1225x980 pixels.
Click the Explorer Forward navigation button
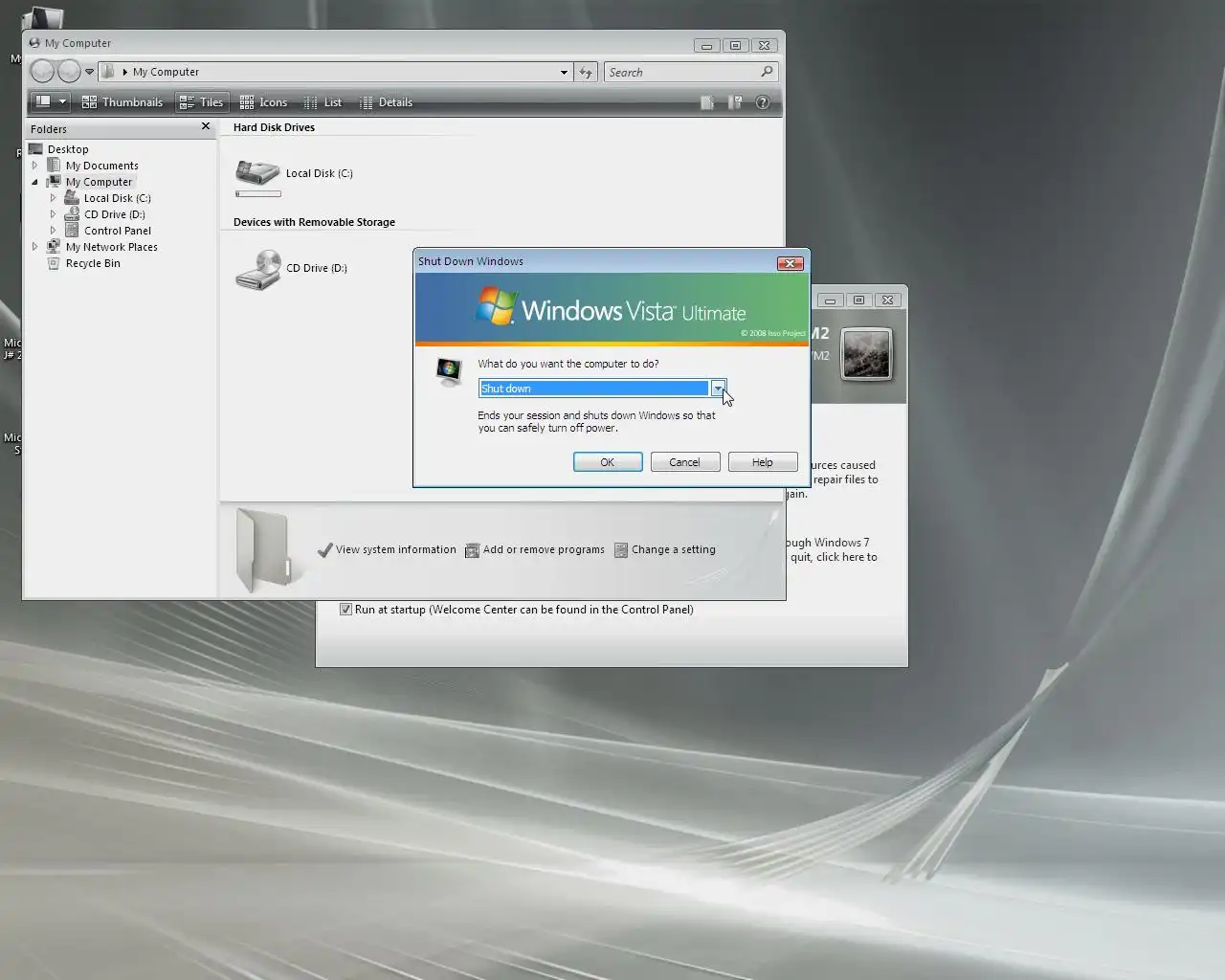(69, 72)
